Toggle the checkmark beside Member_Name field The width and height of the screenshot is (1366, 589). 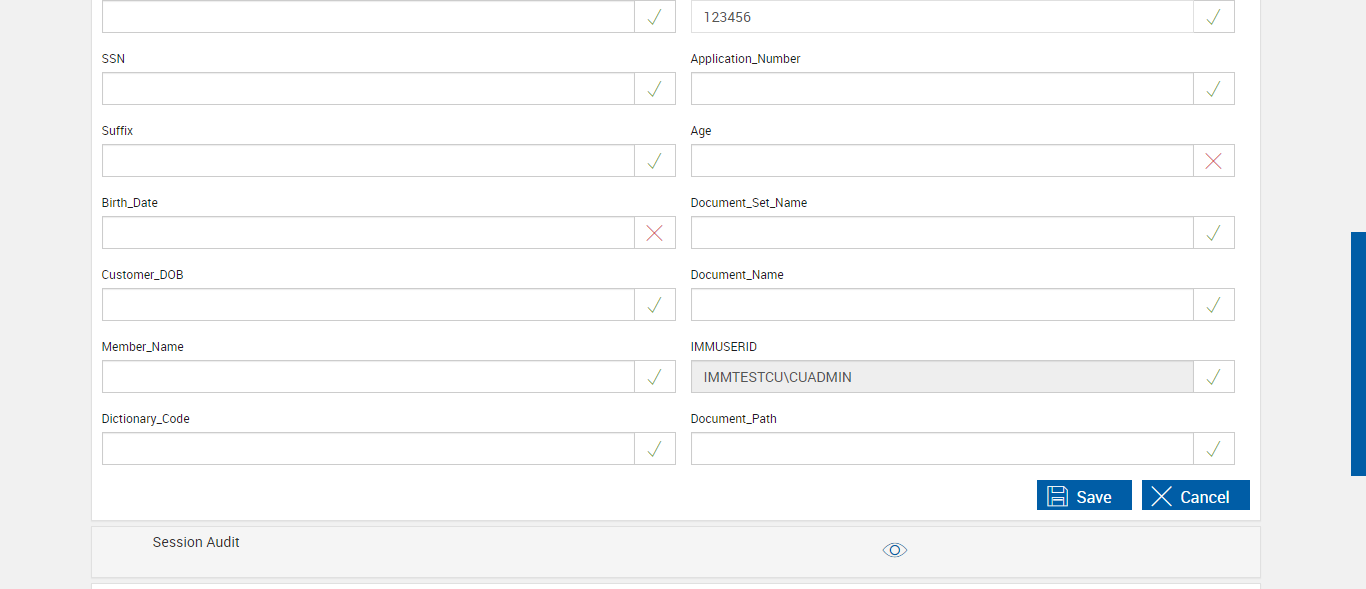pyautogui.click(x=654, y=377)
